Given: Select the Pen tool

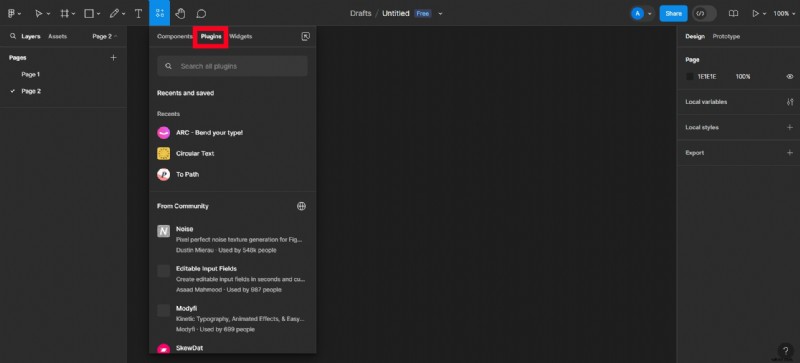Looking at the screenshot, I should click(114, 14).
